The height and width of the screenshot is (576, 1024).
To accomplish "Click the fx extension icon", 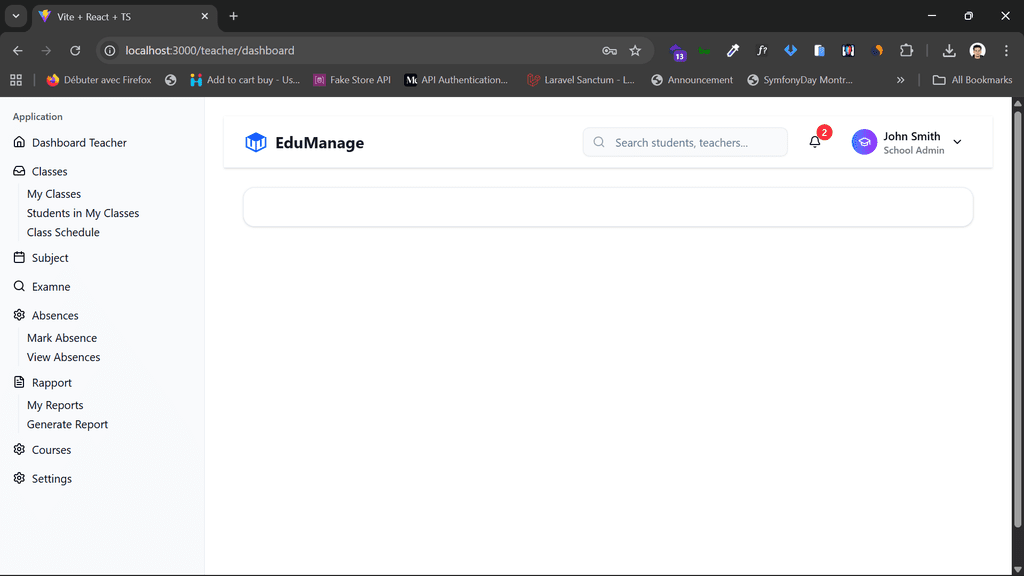I will (x=761, y=50).
